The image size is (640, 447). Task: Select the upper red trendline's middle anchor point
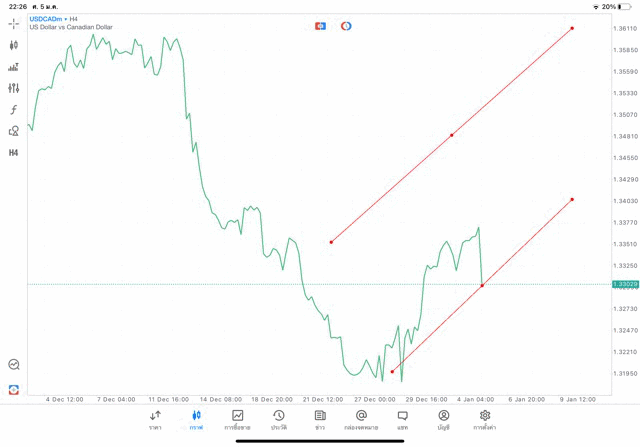click(452, 135)
